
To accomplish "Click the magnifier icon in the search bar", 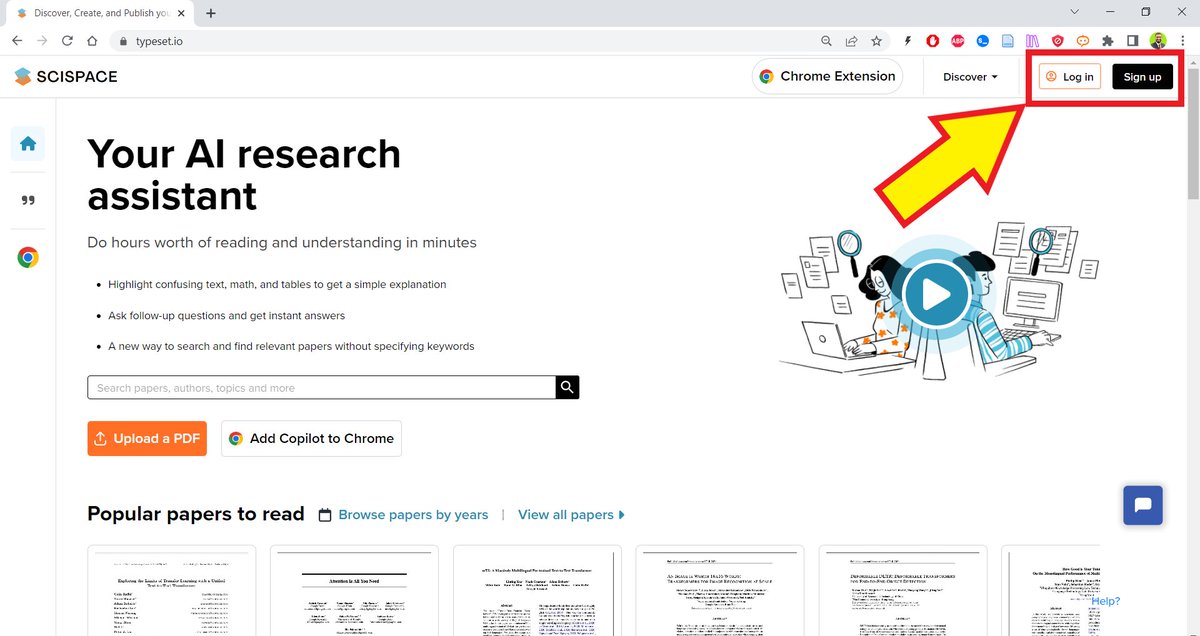I will pyautogui.click(x=567, y=387).
